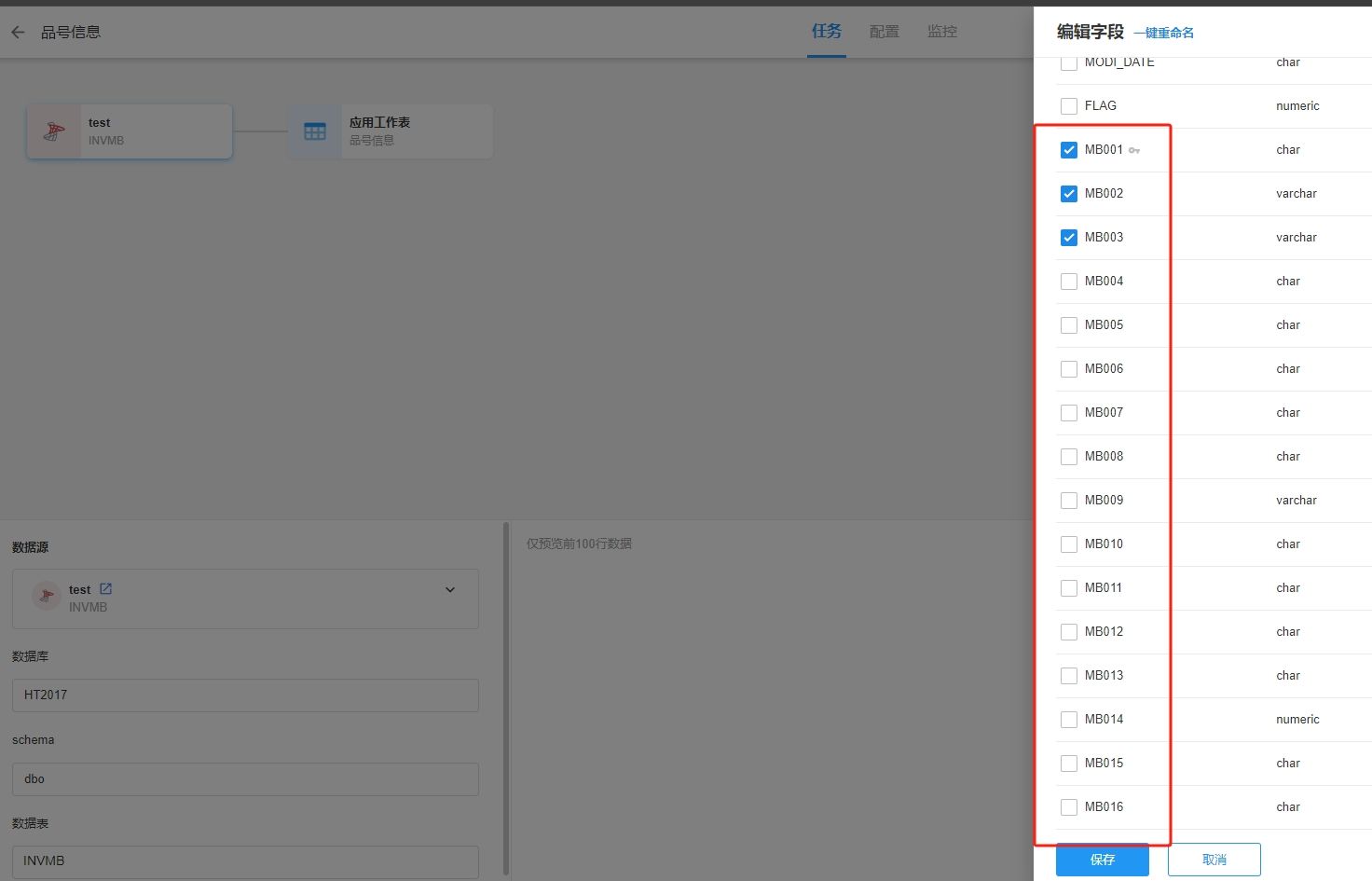This screenshot has width=1372, height=881.
Task: Switch to the 配置 tab
Action: pyautogui.click(x=884, y=31)
